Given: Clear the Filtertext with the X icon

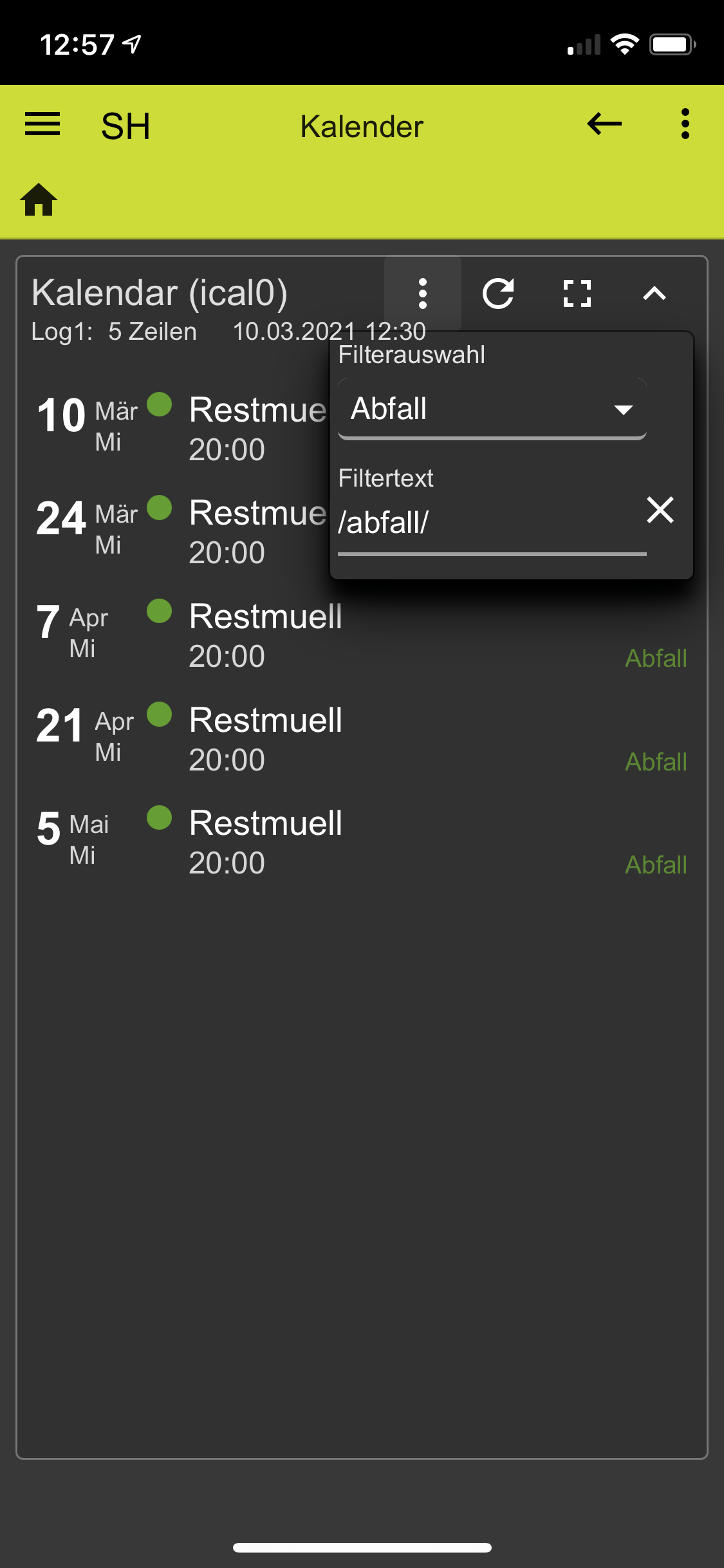Looking at the screenshot, I should [660, 510].
